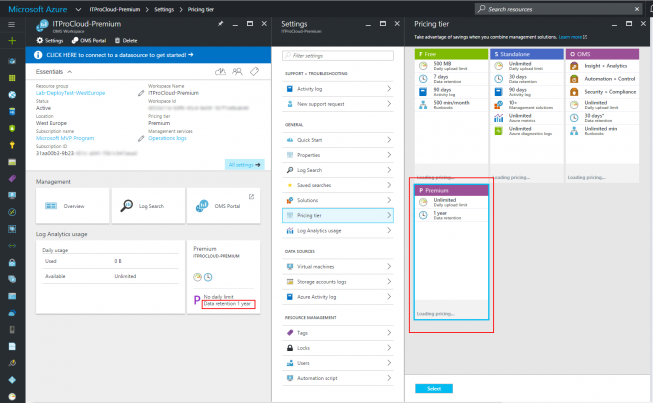Click Delete in workspace toolbar

click(126, 40)
